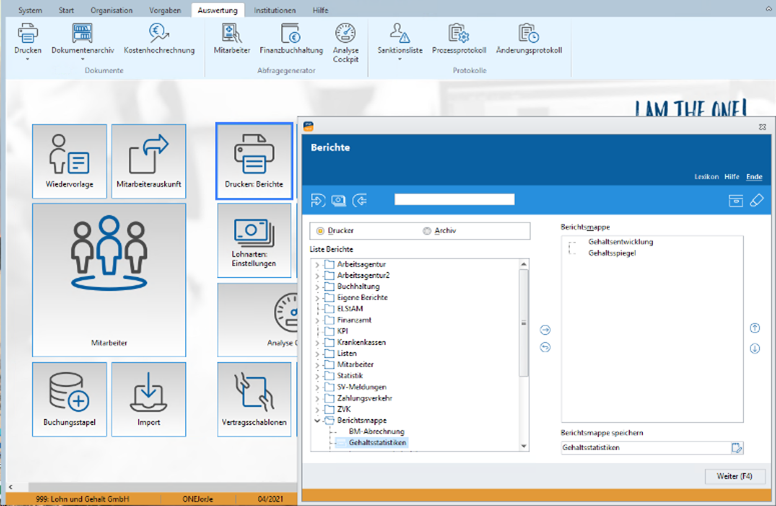776x506 pixels.
Task: Open the Sanktionsliste ribbon icon
Action: point(399,34)
